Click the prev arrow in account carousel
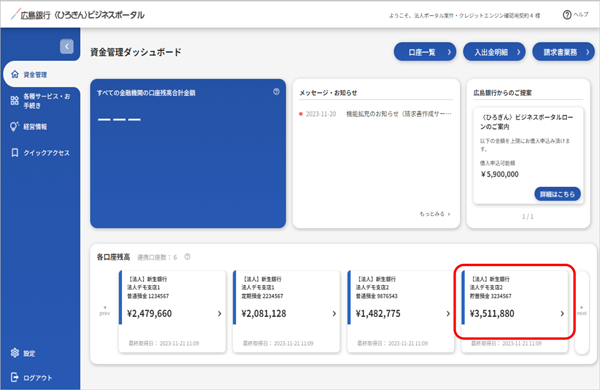The image size is (600, 390). coord(104,310)
